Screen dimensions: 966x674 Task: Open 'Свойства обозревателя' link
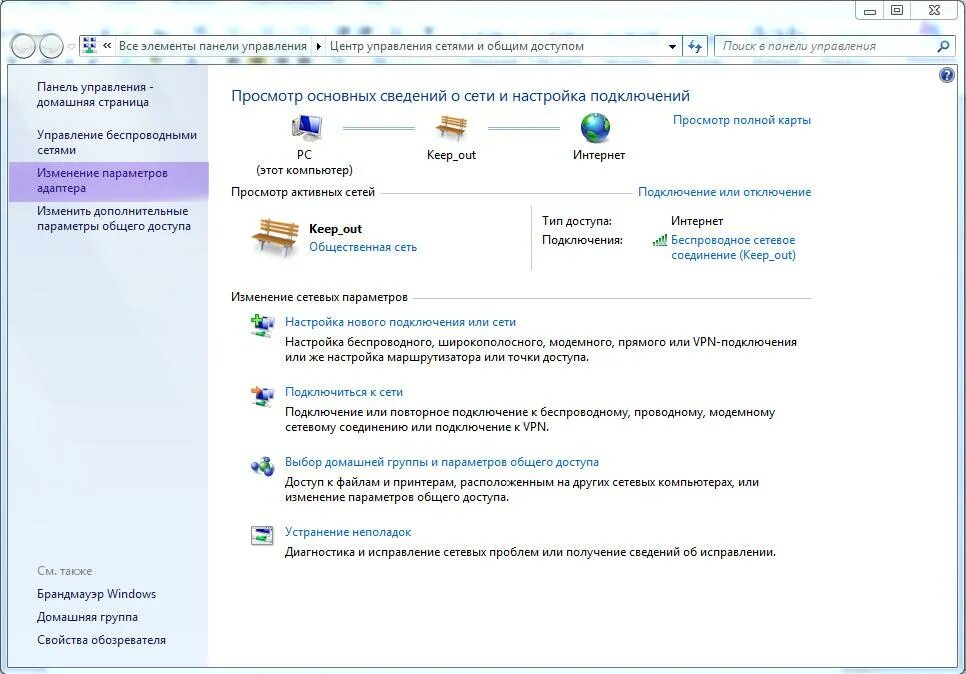[102, 640]
